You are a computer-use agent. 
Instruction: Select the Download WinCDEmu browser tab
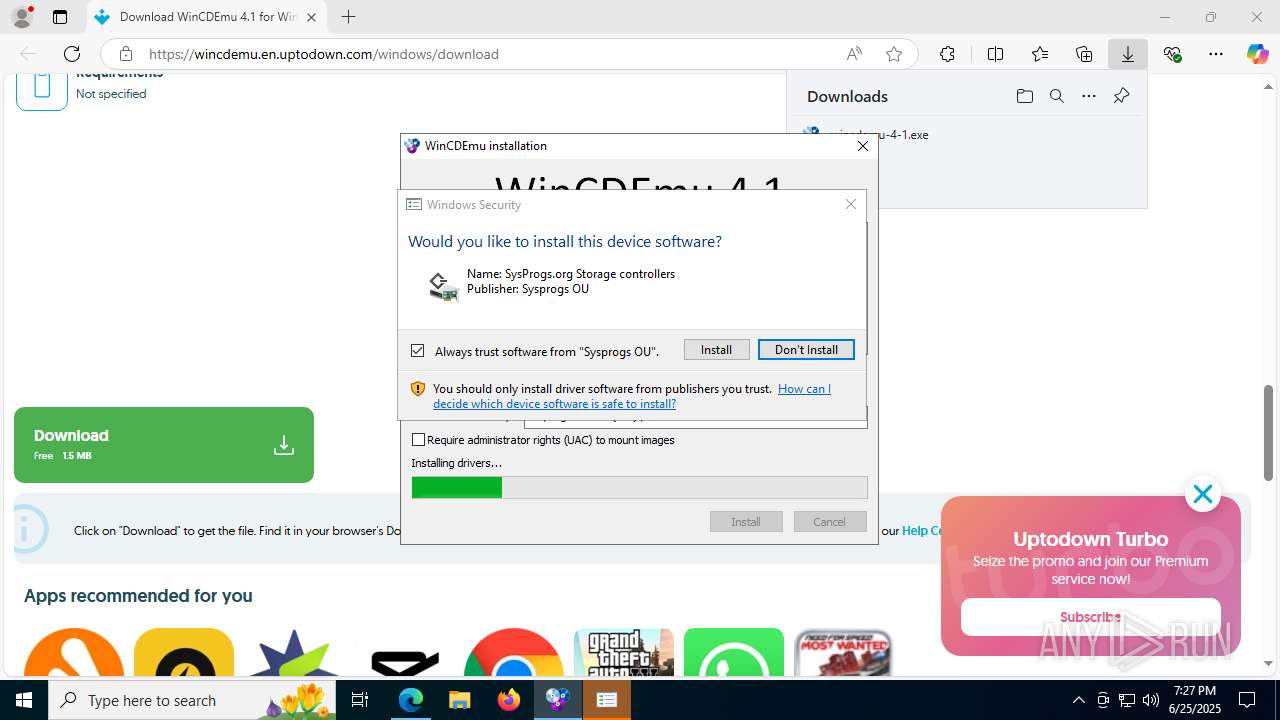(x=207, y=17)
